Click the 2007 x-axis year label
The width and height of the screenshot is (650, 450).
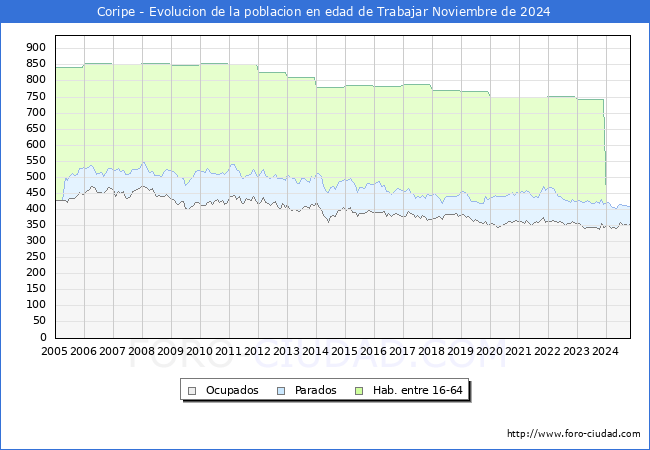click(112, 351)
